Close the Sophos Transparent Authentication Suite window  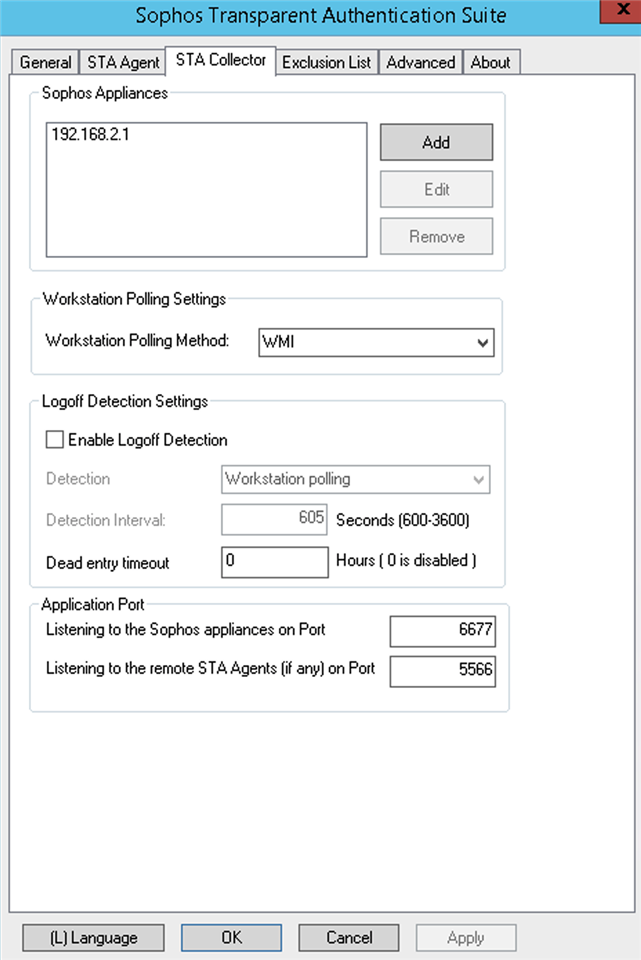(x=621, y=11)
